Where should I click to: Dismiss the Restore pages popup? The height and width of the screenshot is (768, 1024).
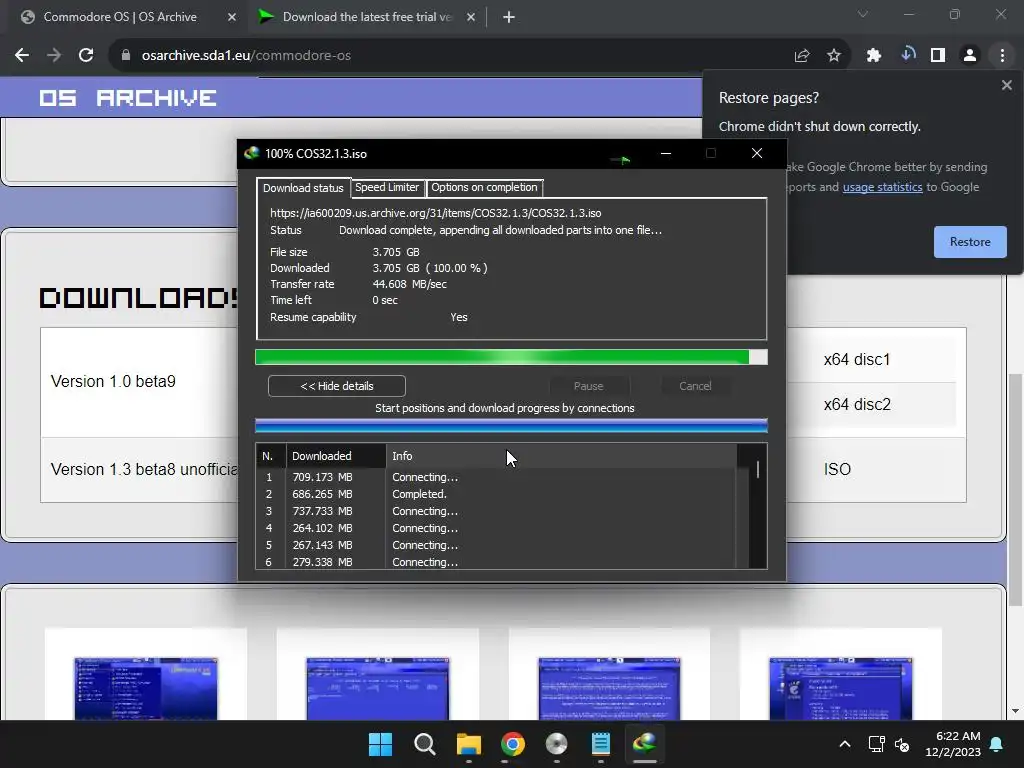[x=1006, y=85]
